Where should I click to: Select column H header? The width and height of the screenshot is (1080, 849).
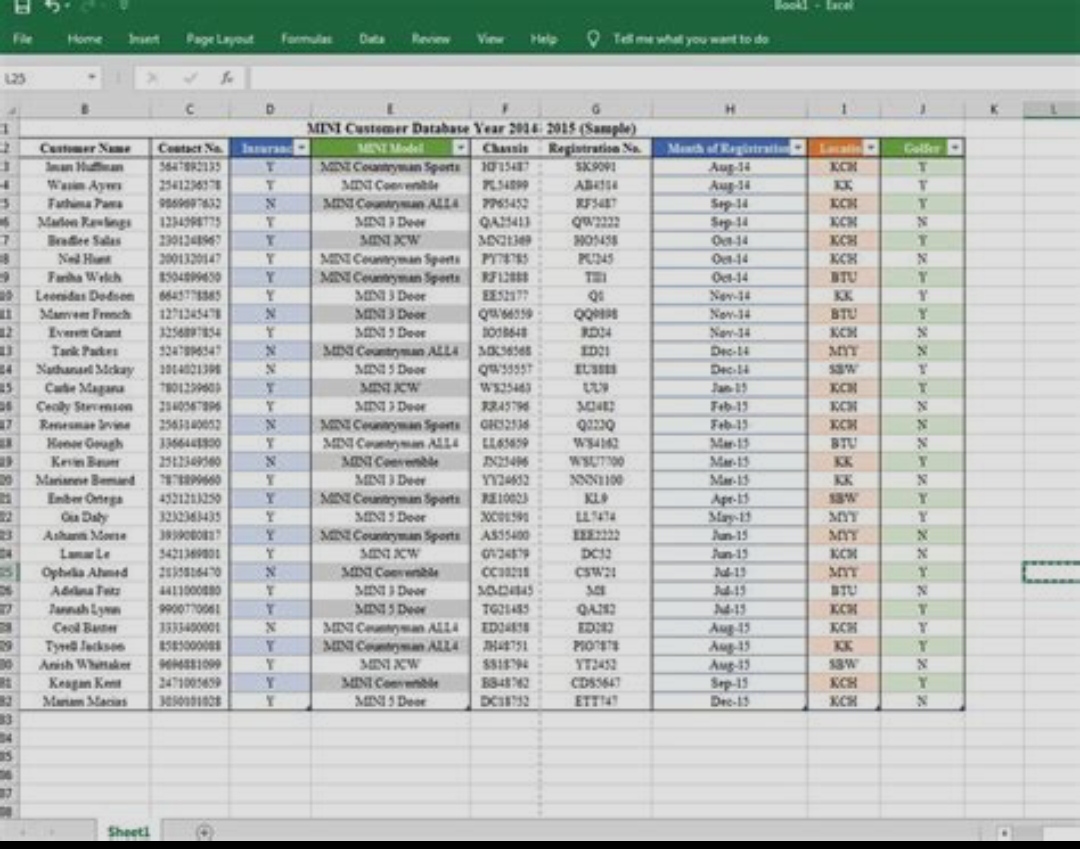coord(729,109)
